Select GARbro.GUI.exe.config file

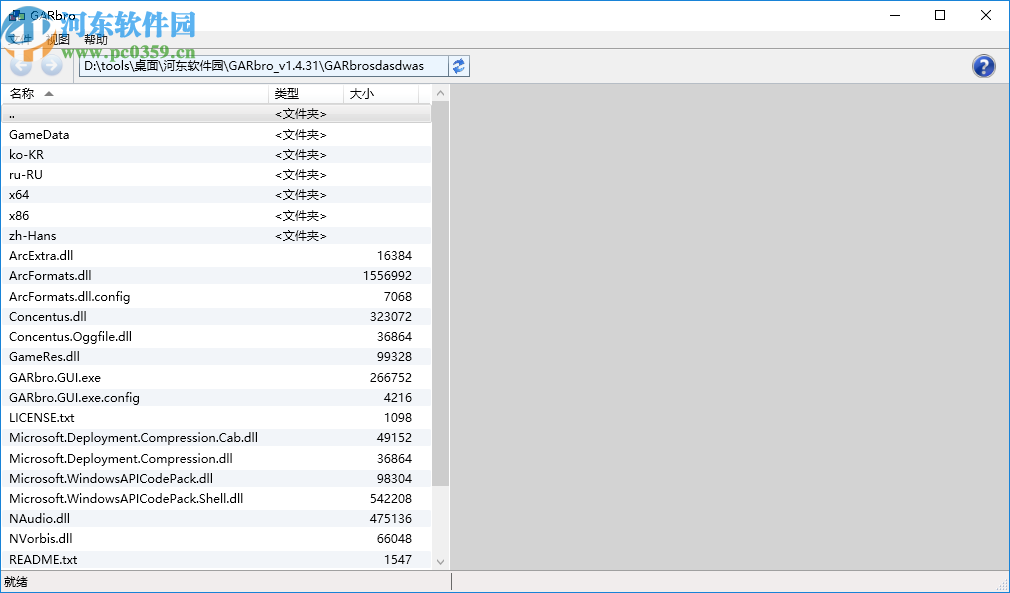[216, 398]
